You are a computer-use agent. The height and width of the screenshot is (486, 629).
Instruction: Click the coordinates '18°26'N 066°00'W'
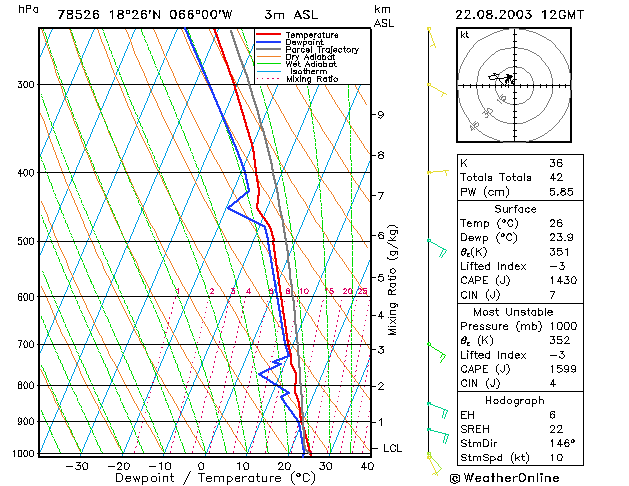(170, 15)
